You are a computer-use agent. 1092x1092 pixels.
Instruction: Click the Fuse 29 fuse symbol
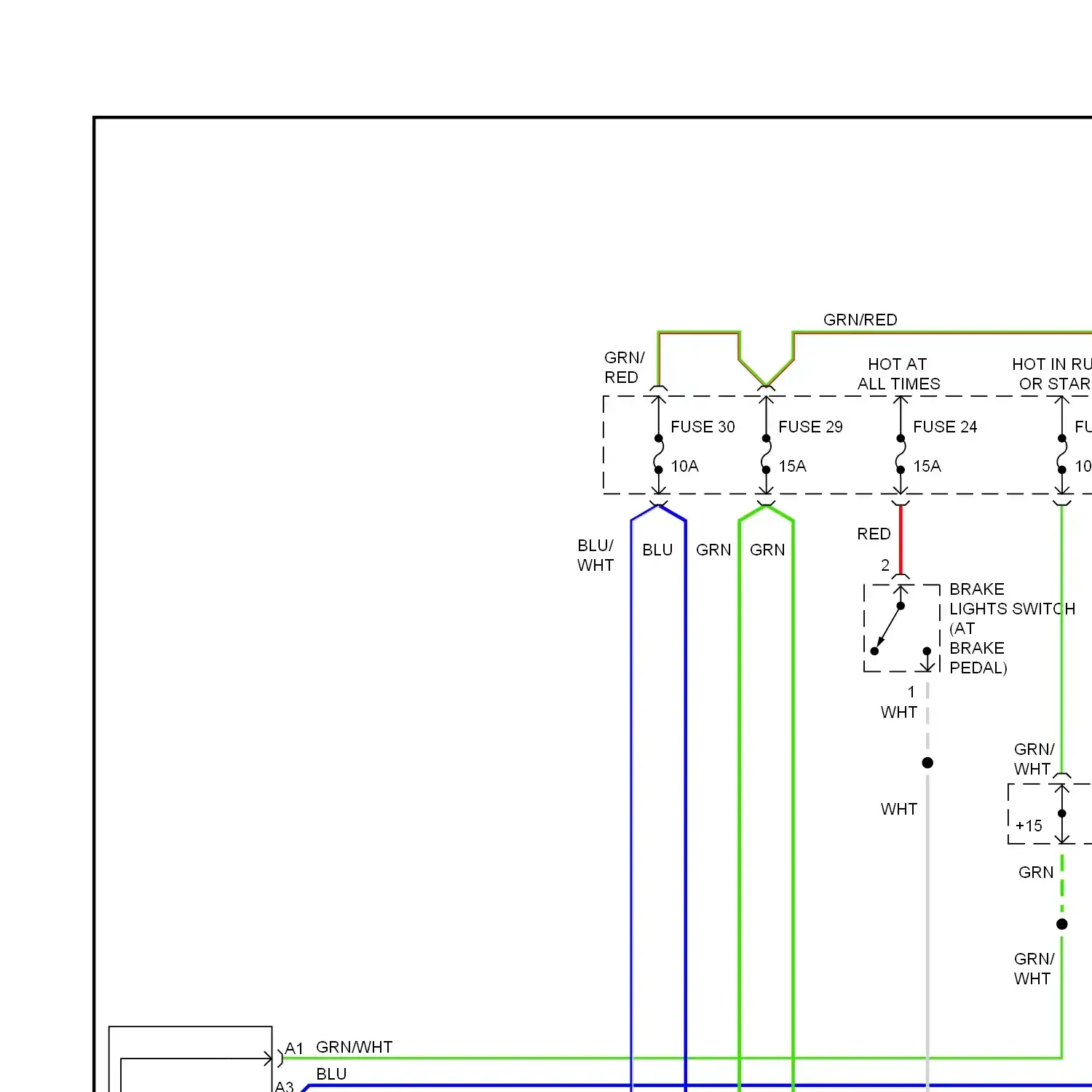[x=766, y=454]
